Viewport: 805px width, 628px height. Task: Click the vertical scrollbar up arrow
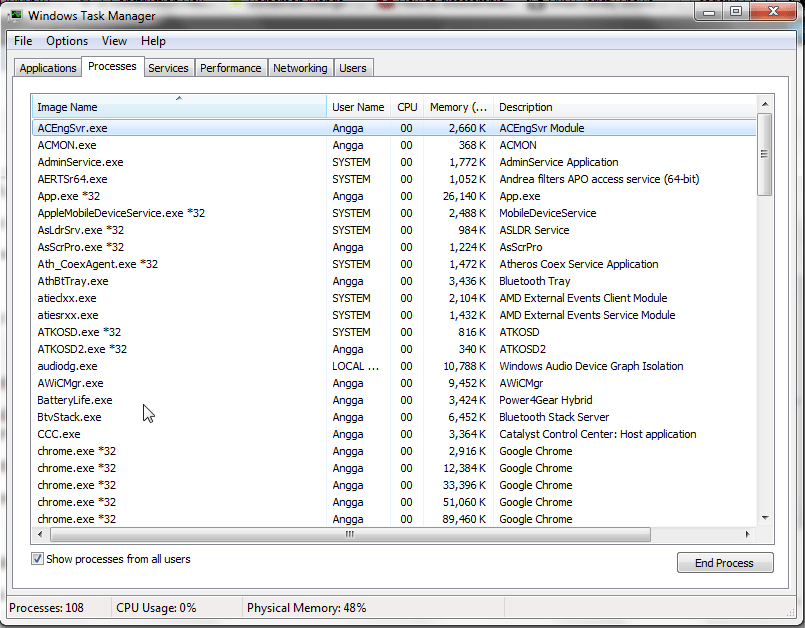[765, 104]
